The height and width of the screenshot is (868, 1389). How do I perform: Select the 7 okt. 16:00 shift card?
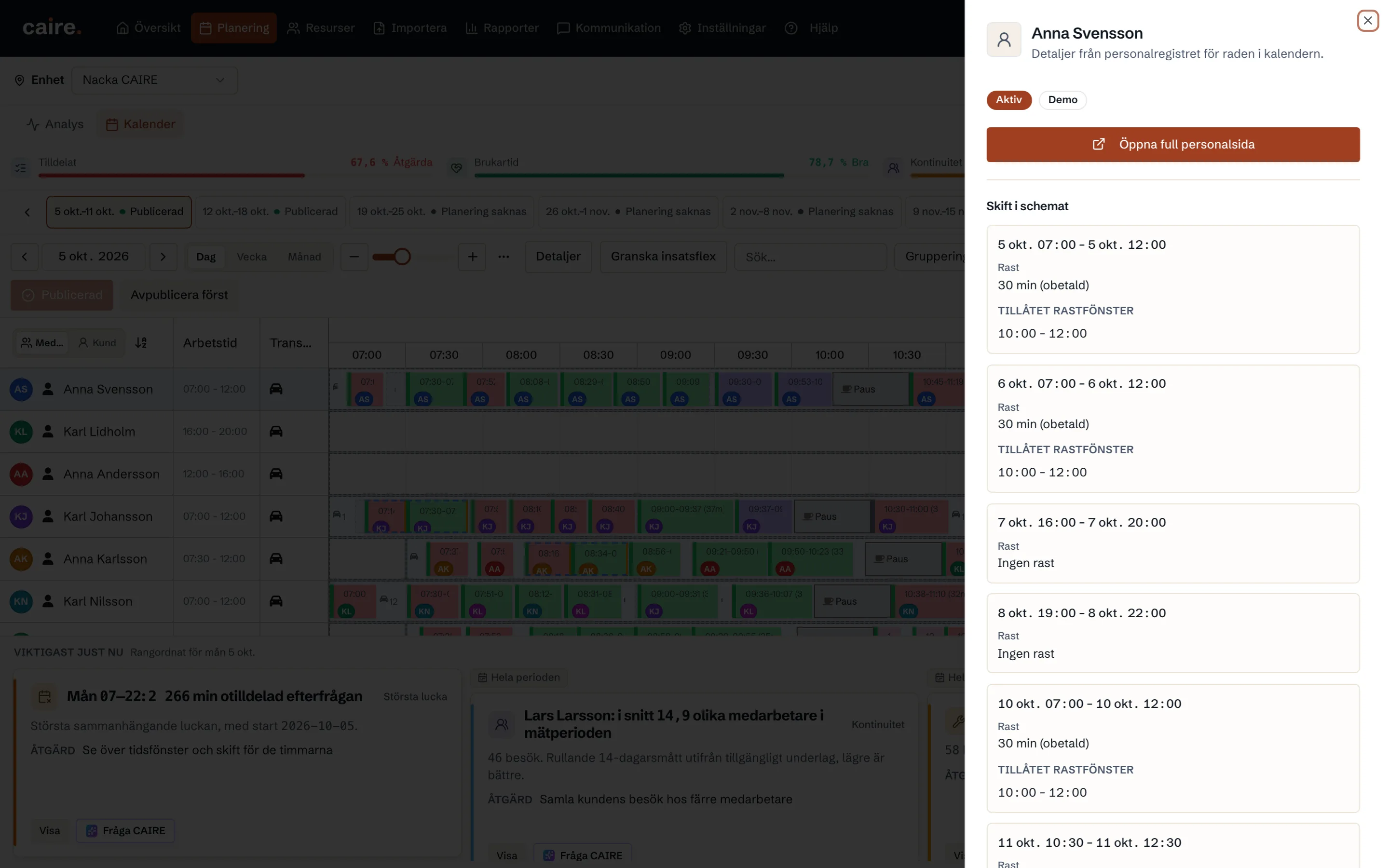coord(1172,543)
